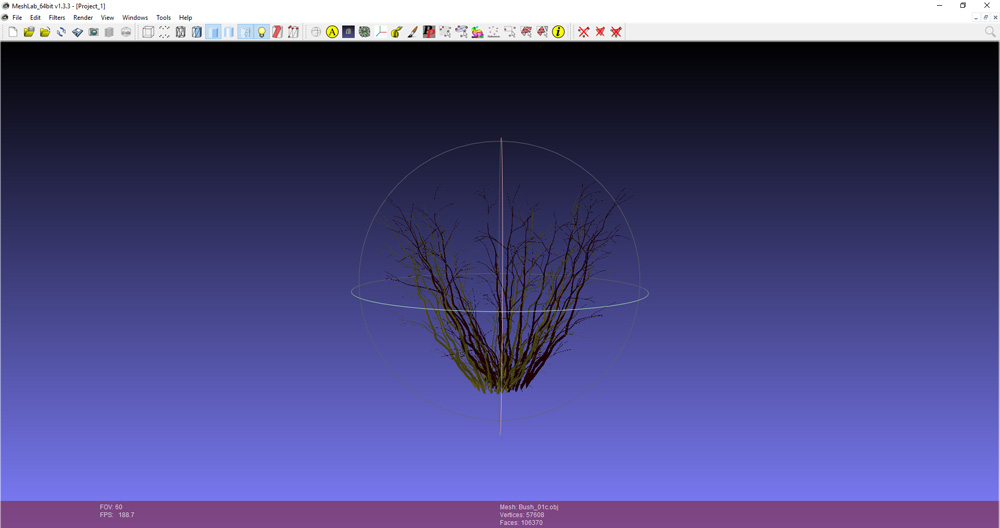
Task: Reload the mesh with the blue arrows icon
Action: point(61,32)
